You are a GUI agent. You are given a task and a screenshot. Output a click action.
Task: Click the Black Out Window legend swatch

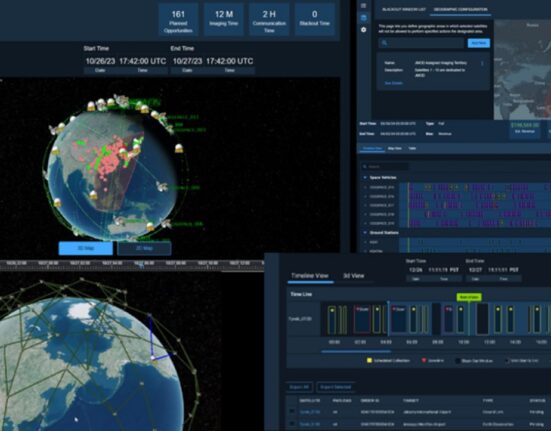[x=458, y=361]
